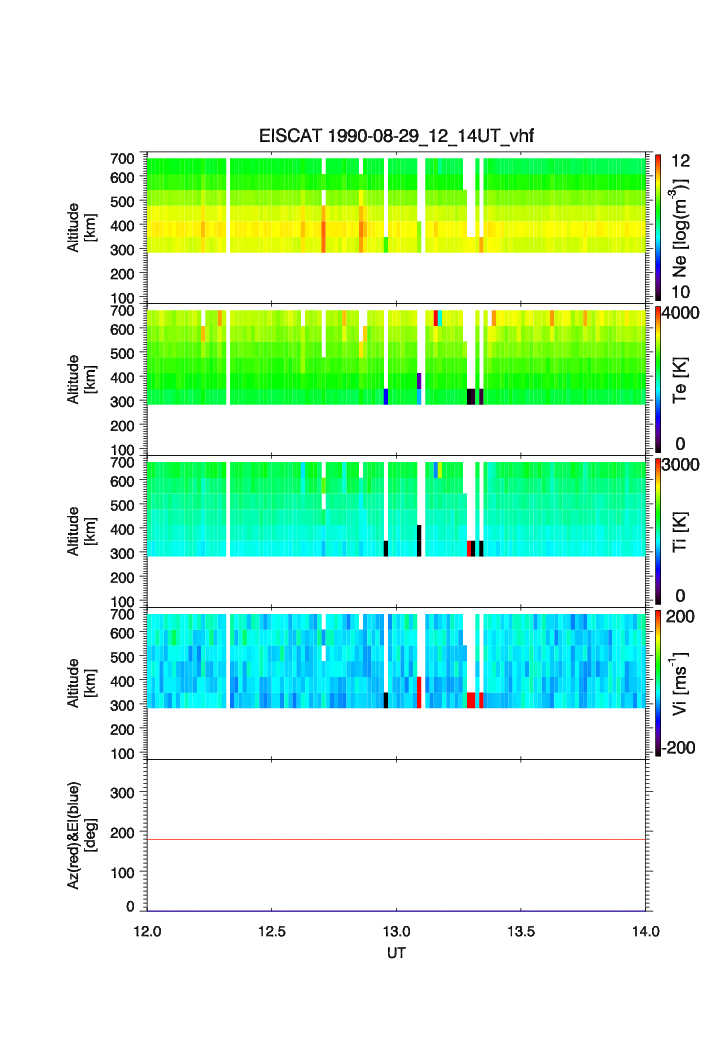Click the 10 minimum value of Ne colorbar
708x1063 pixels.
pyautogui.click(x=680, y=292)
